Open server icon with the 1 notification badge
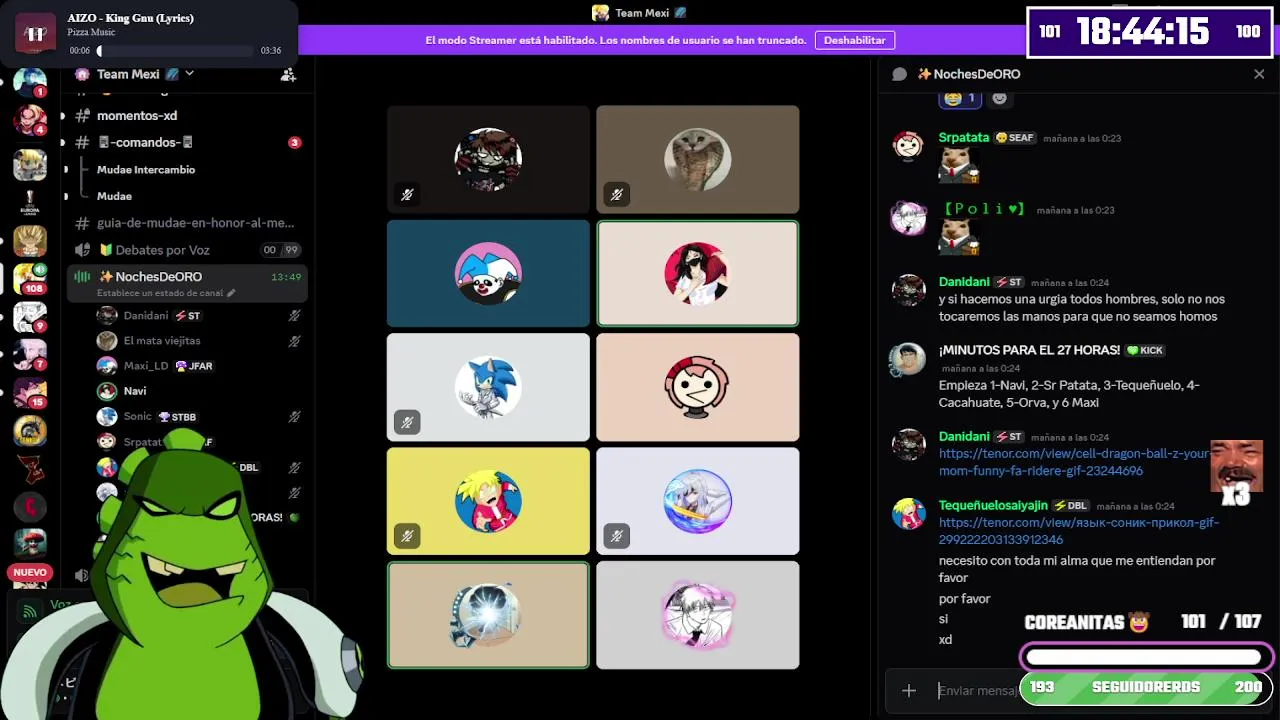The image size is (1280, 720). pyautogui.click(x=29, y=82)
